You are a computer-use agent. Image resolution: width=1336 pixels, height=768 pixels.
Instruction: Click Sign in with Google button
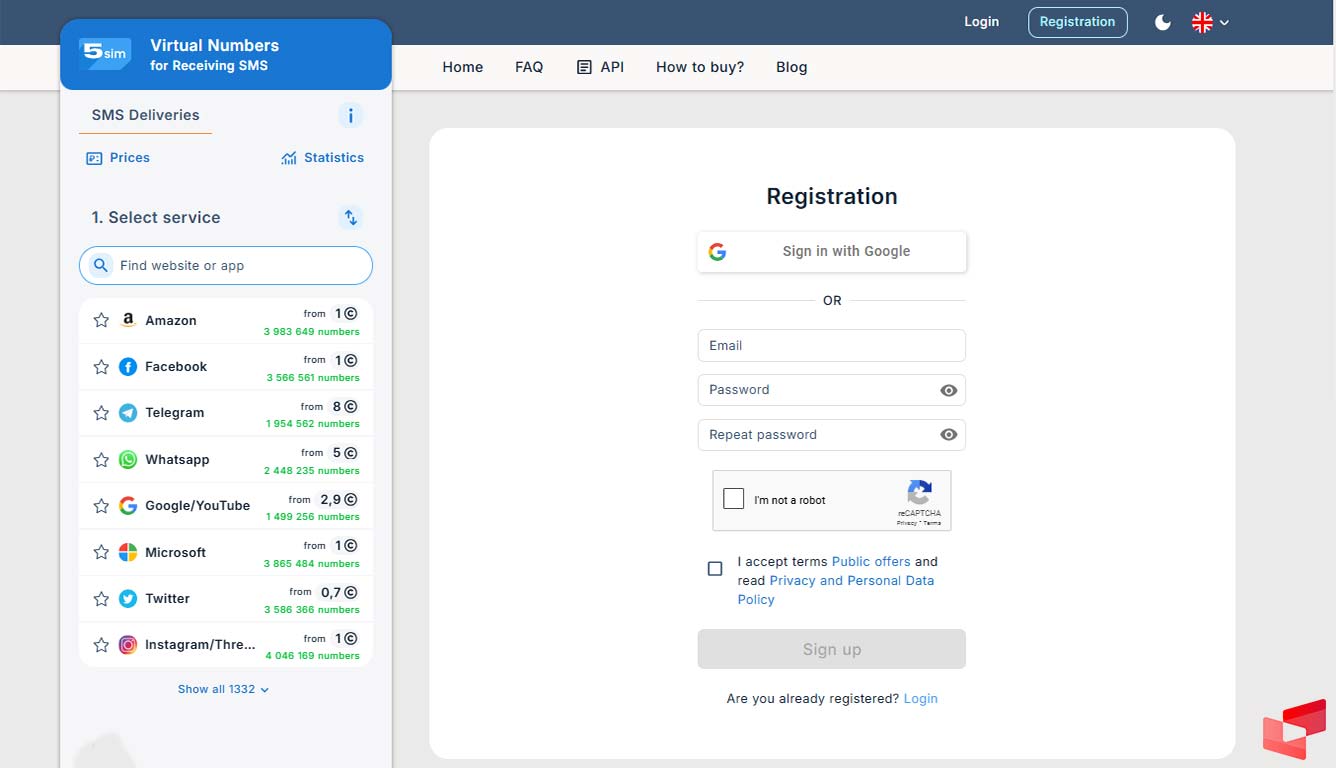[832, 252]
